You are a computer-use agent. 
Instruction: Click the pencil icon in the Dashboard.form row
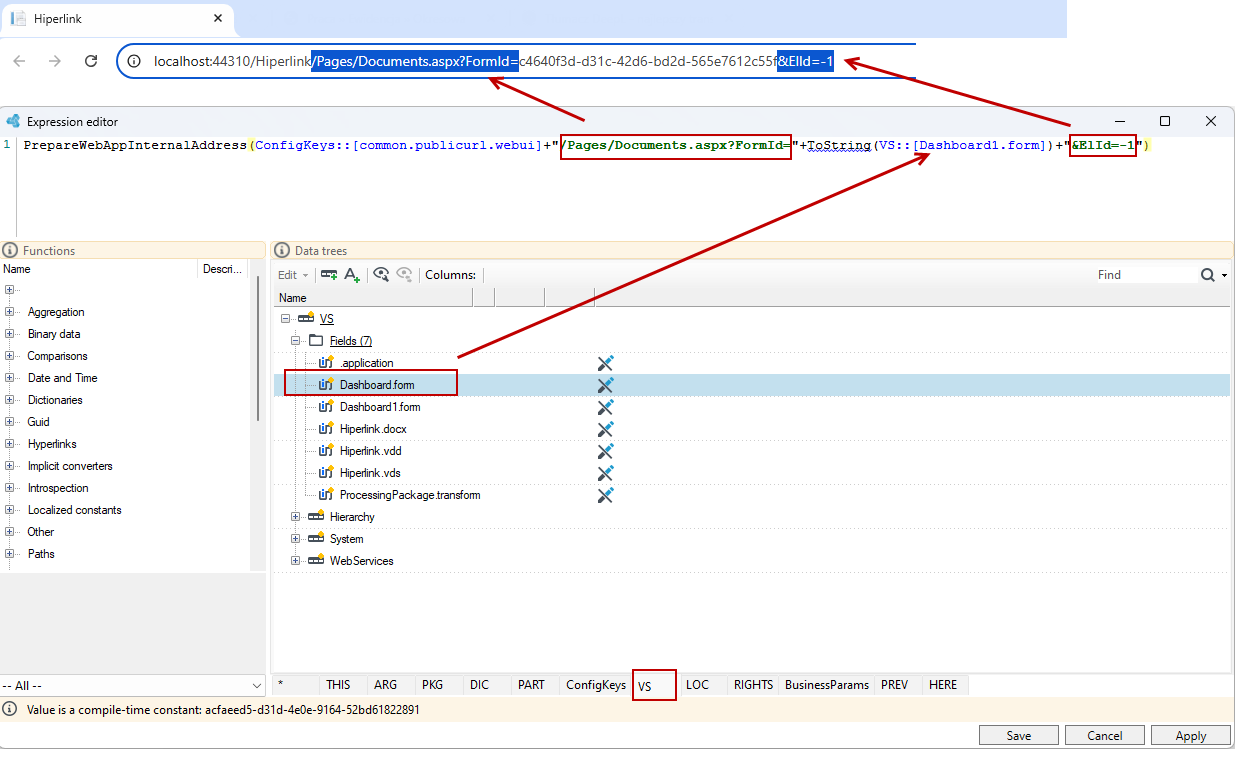tap(605, 385)
